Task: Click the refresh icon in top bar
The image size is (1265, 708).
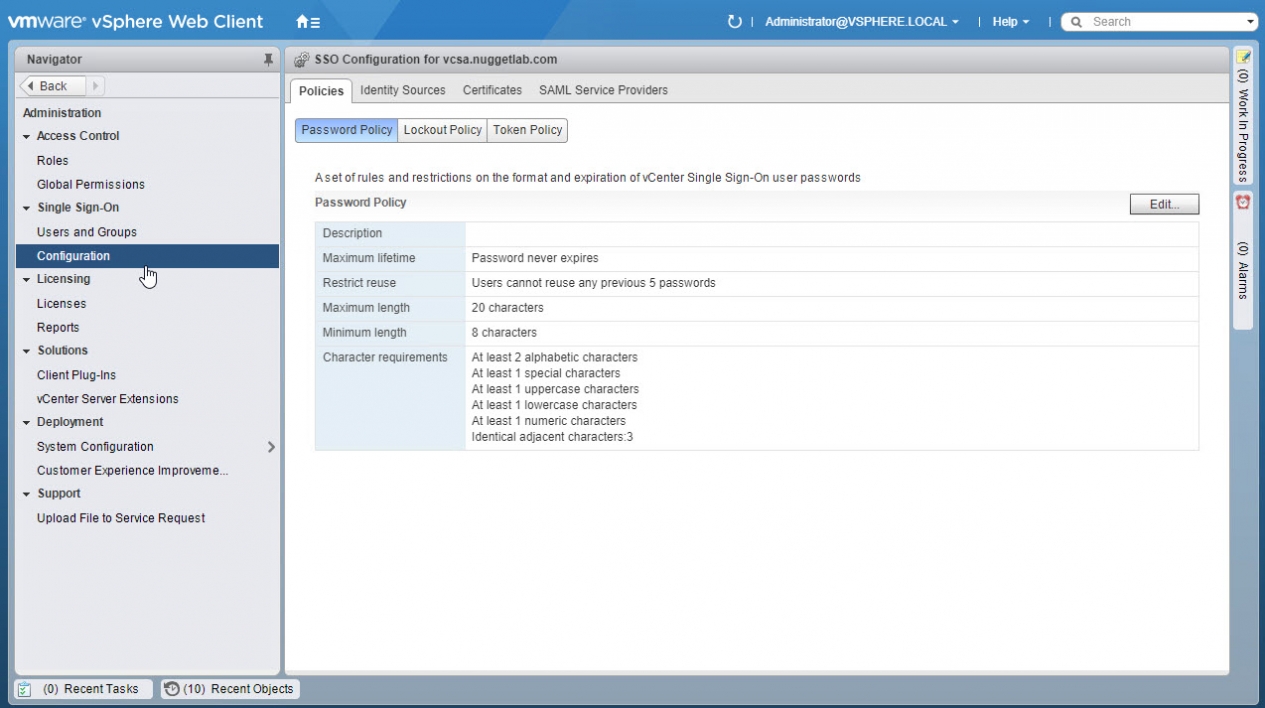Action: (735, 21)
